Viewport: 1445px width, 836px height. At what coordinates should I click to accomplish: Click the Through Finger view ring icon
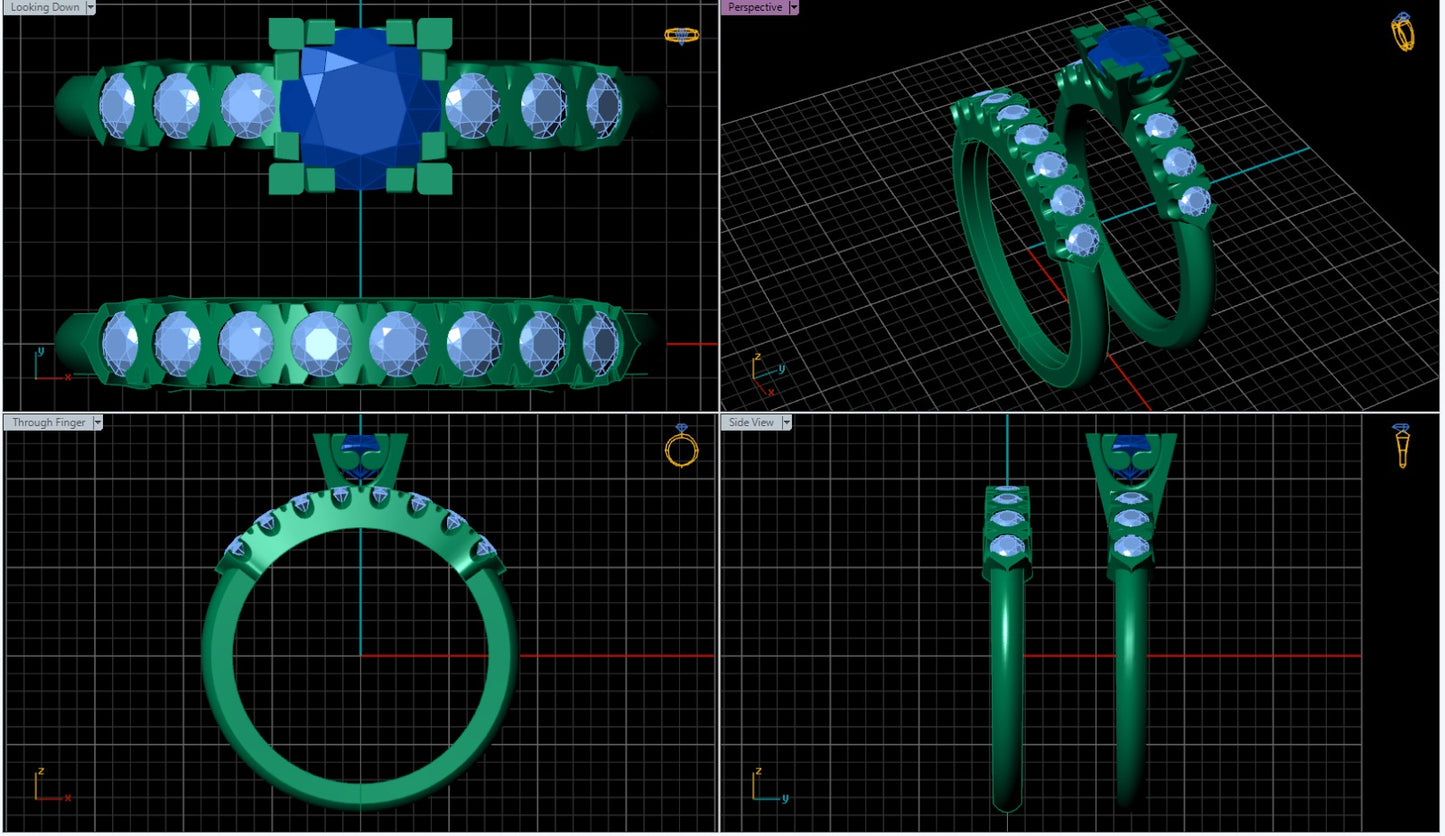click(x=680, y=446)
